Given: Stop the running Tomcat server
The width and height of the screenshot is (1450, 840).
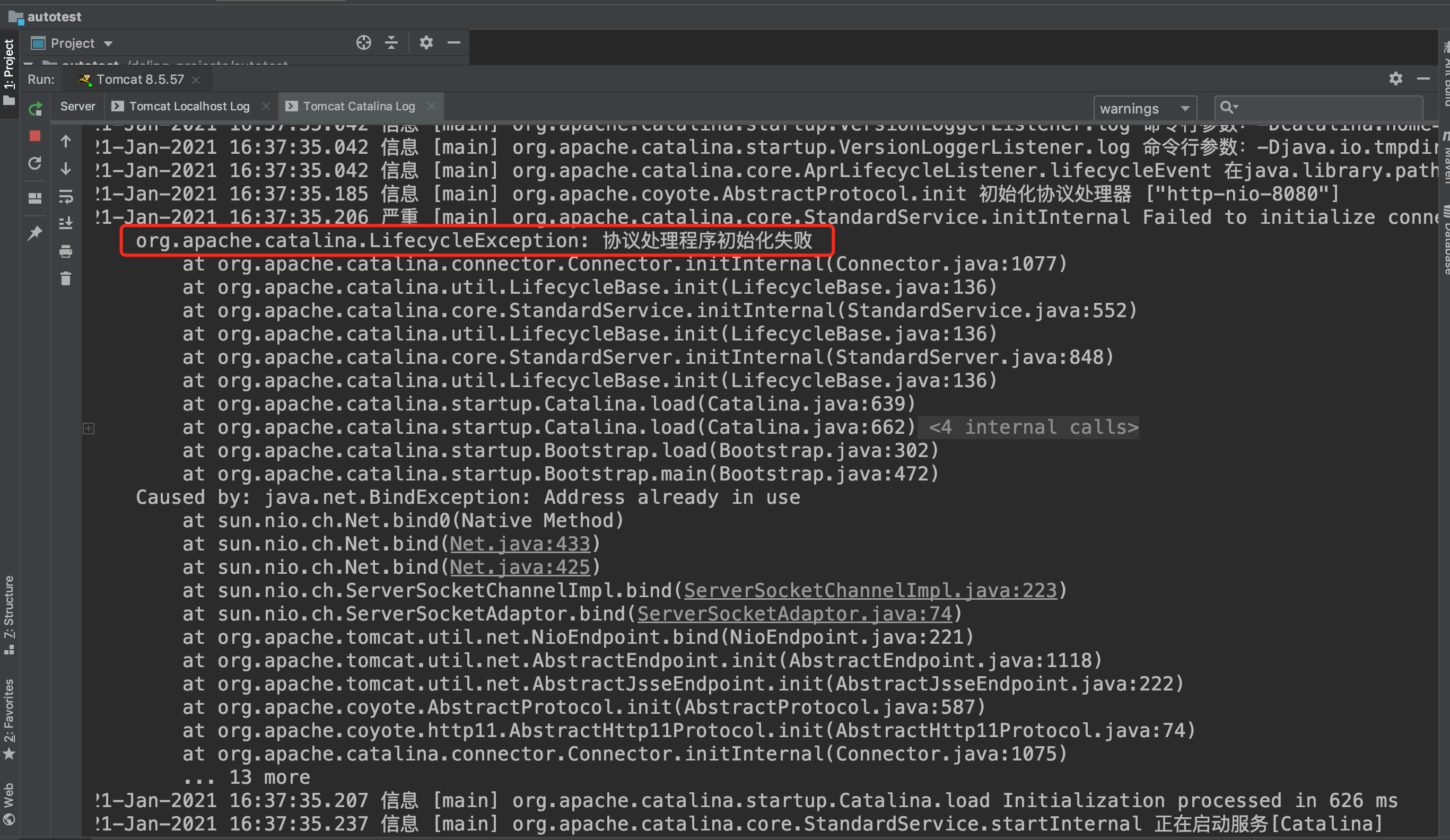Looking at the screenshot, I should [x=34, y=136].
